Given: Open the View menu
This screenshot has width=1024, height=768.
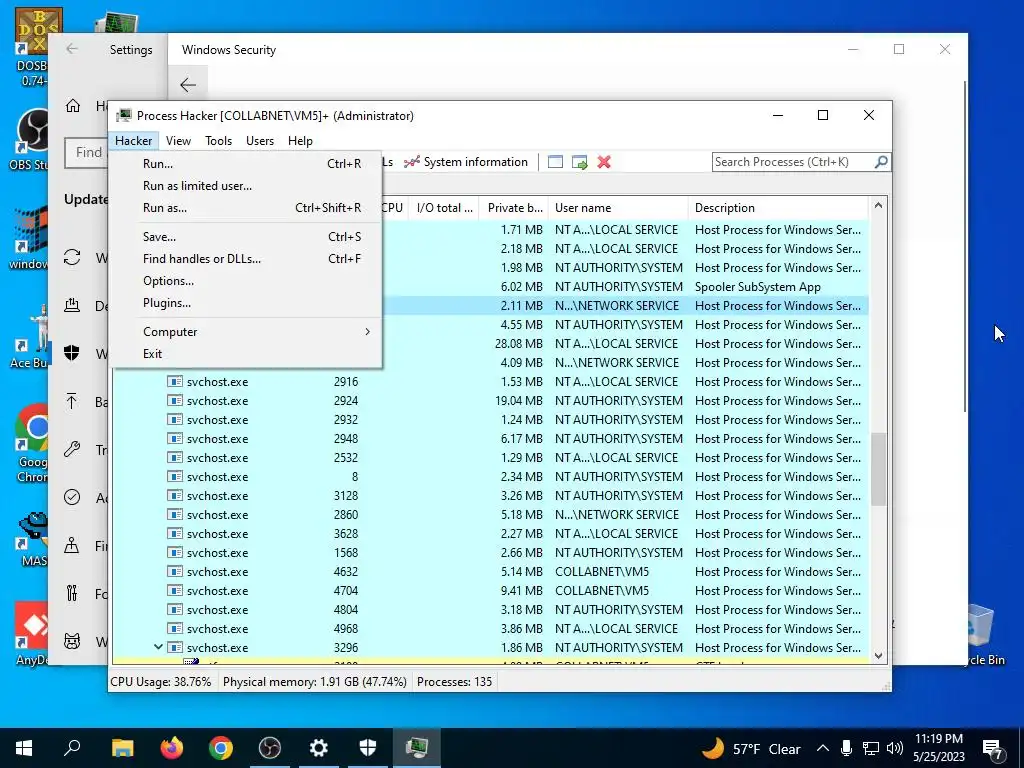Looking at the screenshot, I should [178, 140].
